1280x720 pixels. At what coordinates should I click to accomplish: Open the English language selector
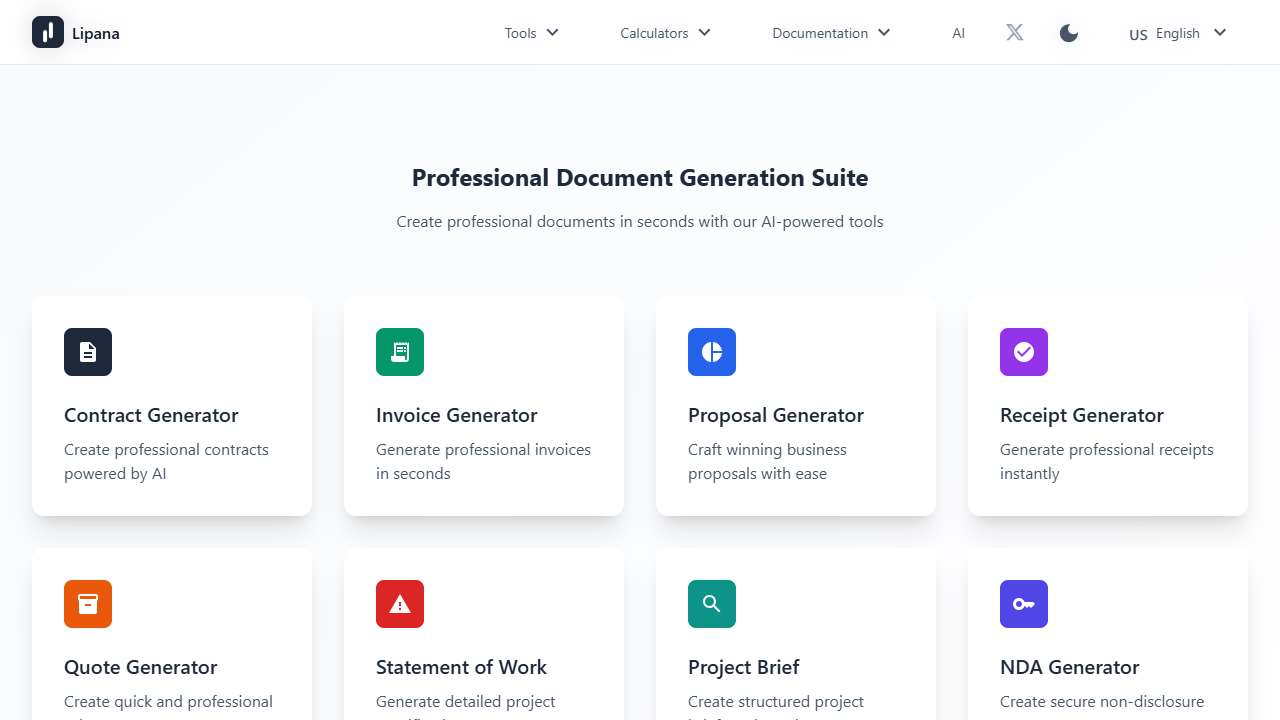coord(1177,33)
